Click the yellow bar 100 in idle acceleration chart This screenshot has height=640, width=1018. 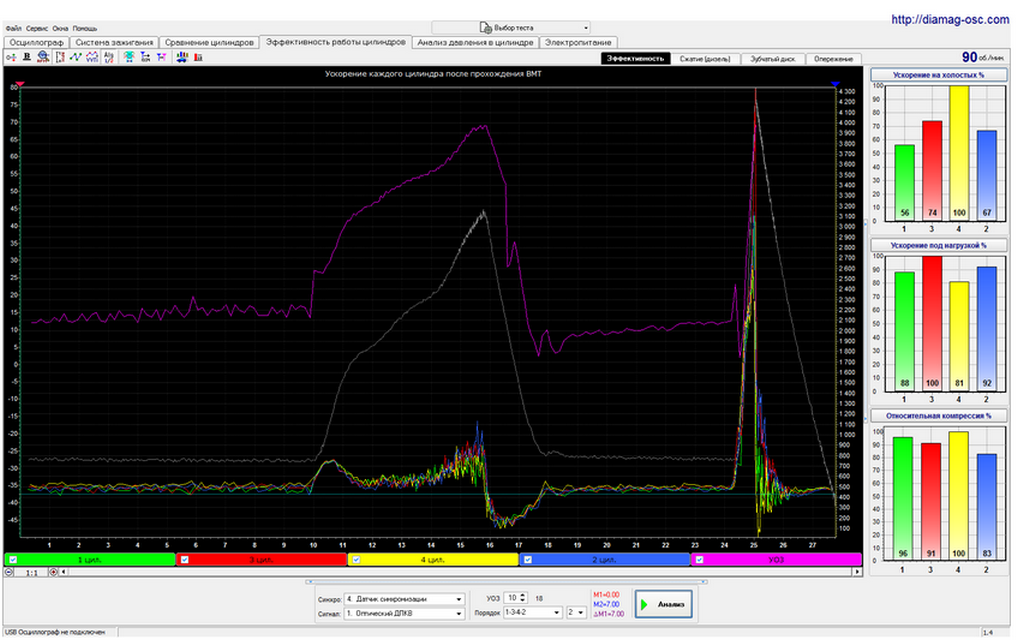[959, 153]
